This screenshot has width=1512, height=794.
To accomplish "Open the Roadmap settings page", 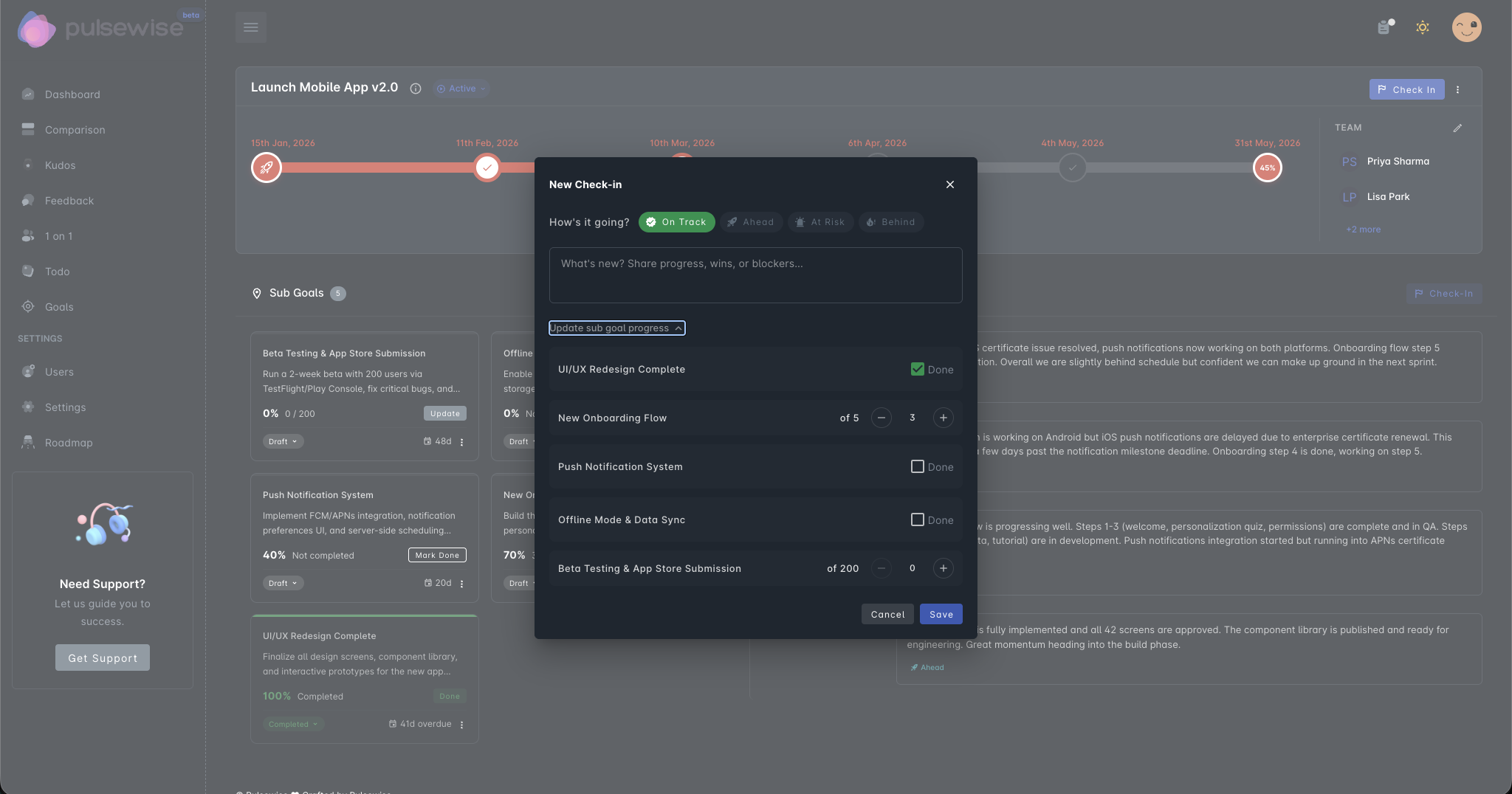I will 68,442.
